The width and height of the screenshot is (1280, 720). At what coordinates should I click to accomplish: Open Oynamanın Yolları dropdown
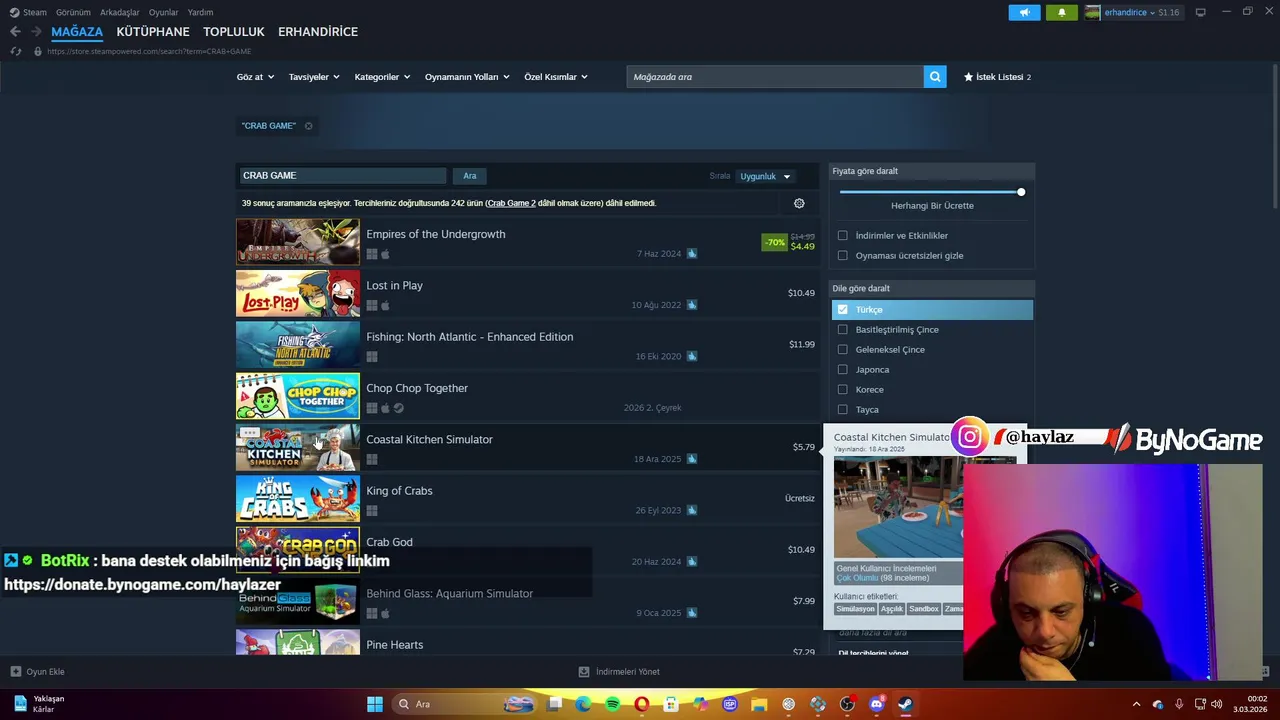point(467,77)
